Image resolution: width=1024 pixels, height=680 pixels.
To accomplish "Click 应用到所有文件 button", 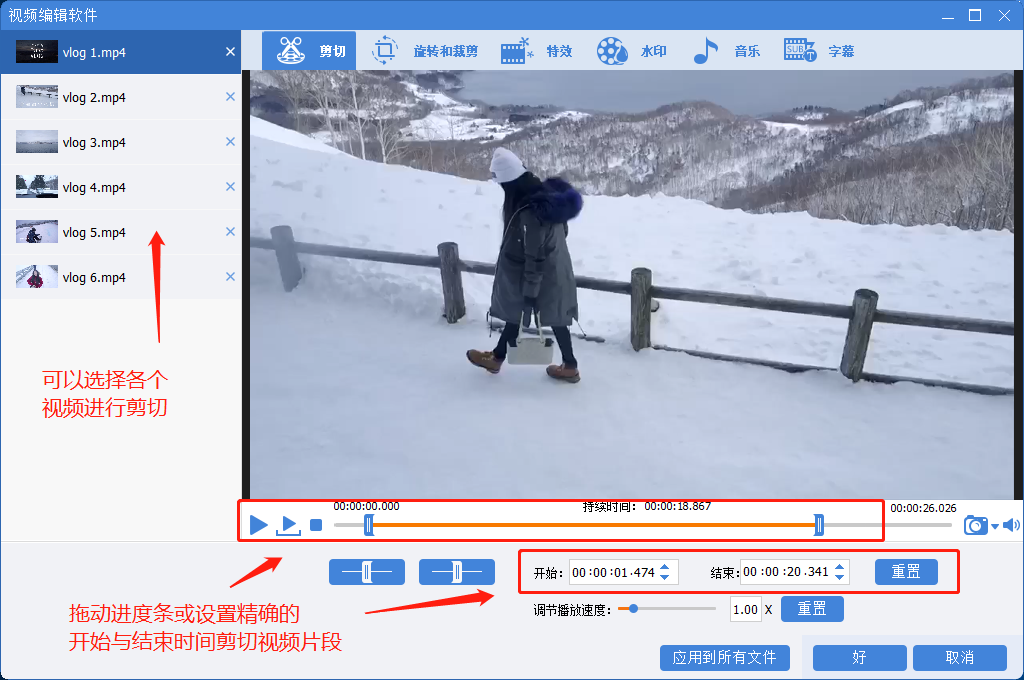I will pos(725,658).
